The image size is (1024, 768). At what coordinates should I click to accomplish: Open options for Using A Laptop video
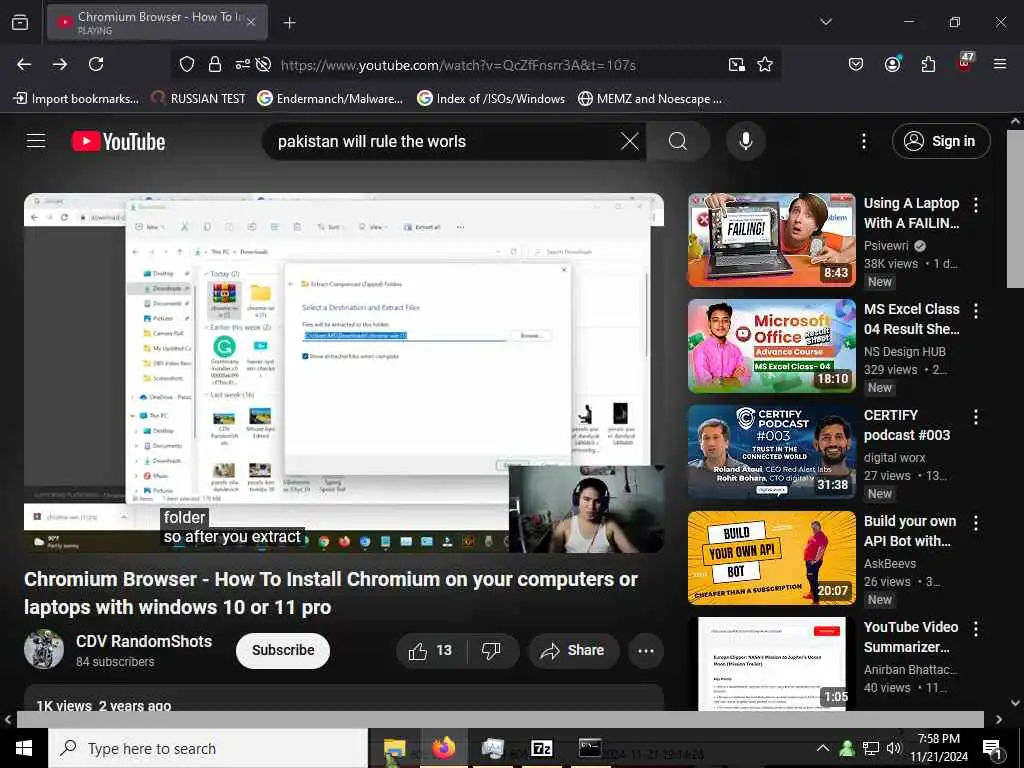pos(976,204)
